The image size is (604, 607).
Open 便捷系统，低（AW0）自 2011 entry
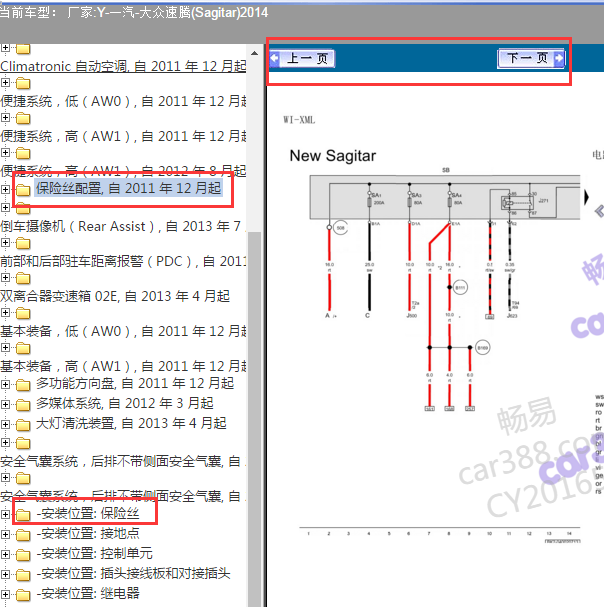tap(123, 101)
